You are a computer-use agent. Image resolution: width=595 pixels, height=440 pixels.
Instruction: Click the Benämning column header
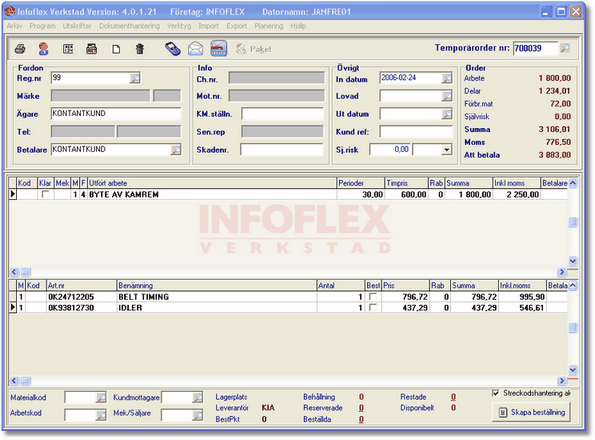pyautogui.click(x=217, y=285)
